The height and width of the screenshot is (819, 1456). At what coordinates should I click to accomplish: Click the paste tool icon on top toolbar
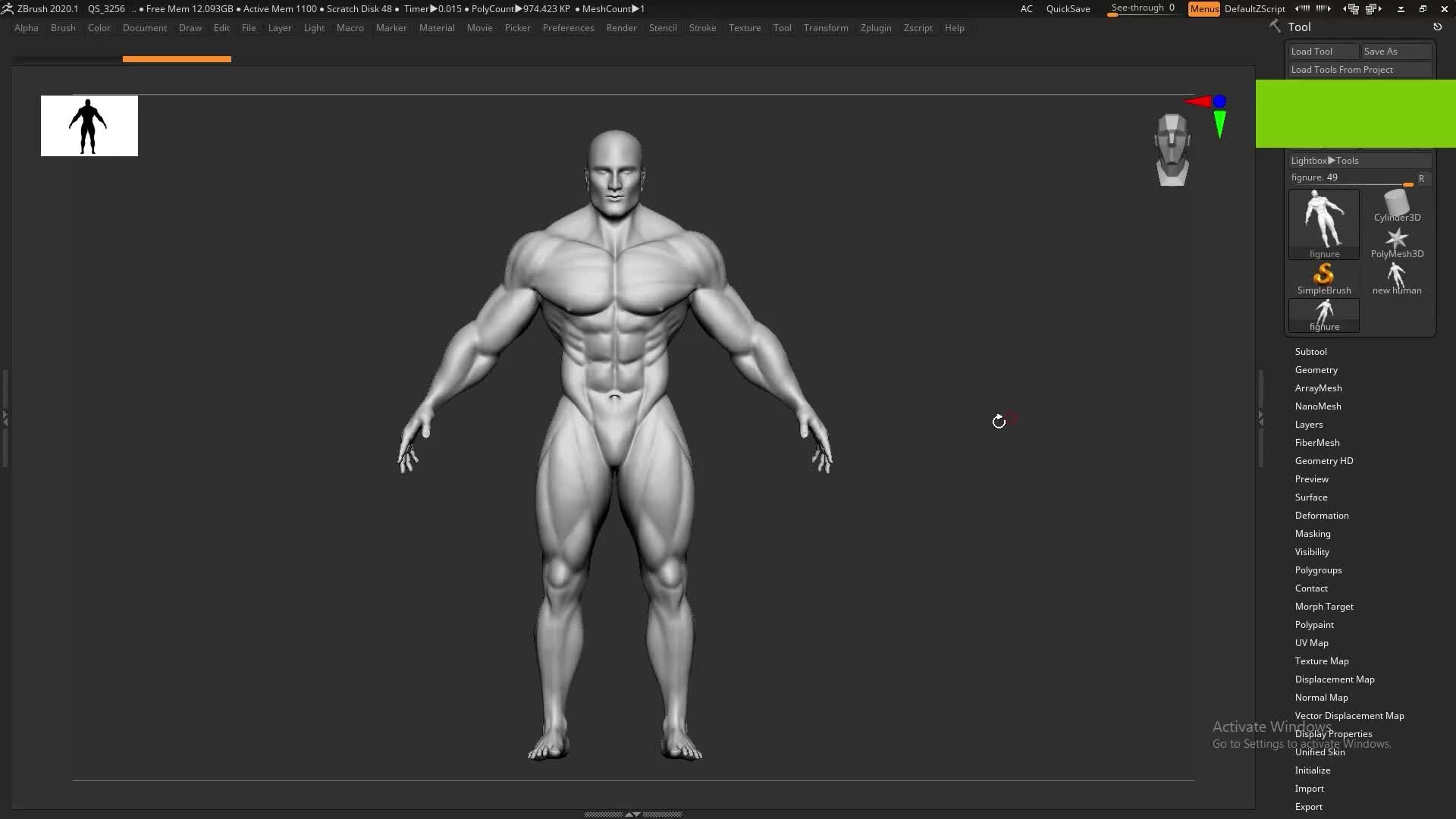point(1373,10)
